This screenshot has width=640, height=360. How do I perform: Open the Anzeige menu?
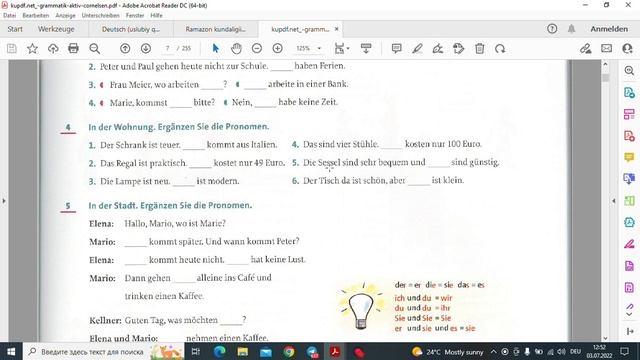point(65,16)
